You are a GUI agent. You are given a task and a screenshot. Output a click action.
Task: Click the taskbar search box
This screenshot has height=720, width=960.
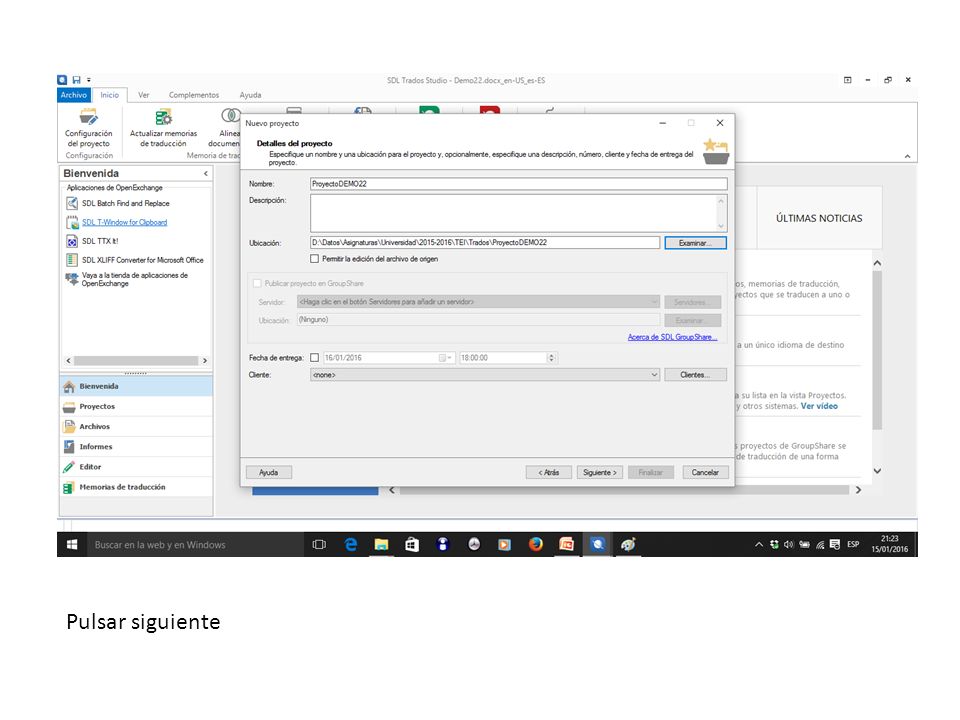[195, 544]
